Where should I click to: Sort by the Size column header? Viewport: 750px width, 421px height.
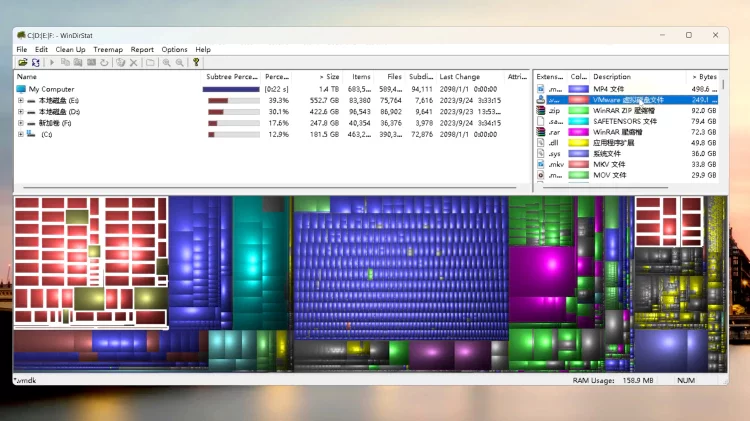(x=329, y=76)
